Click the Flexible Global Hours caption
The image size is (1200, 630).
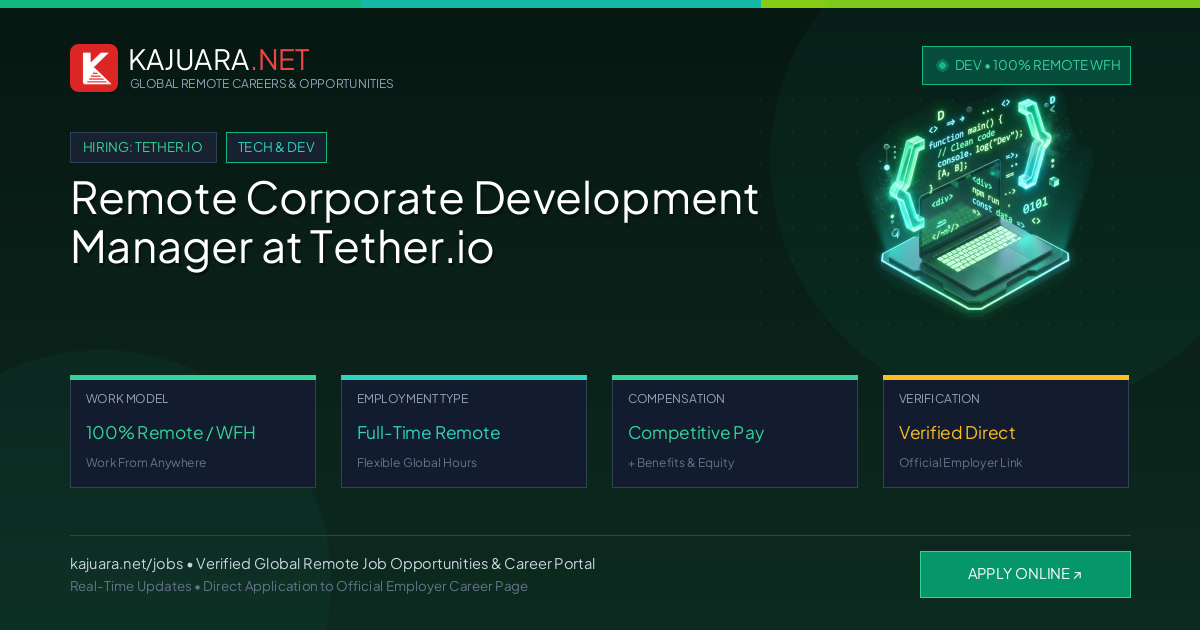tap(417, 463)
